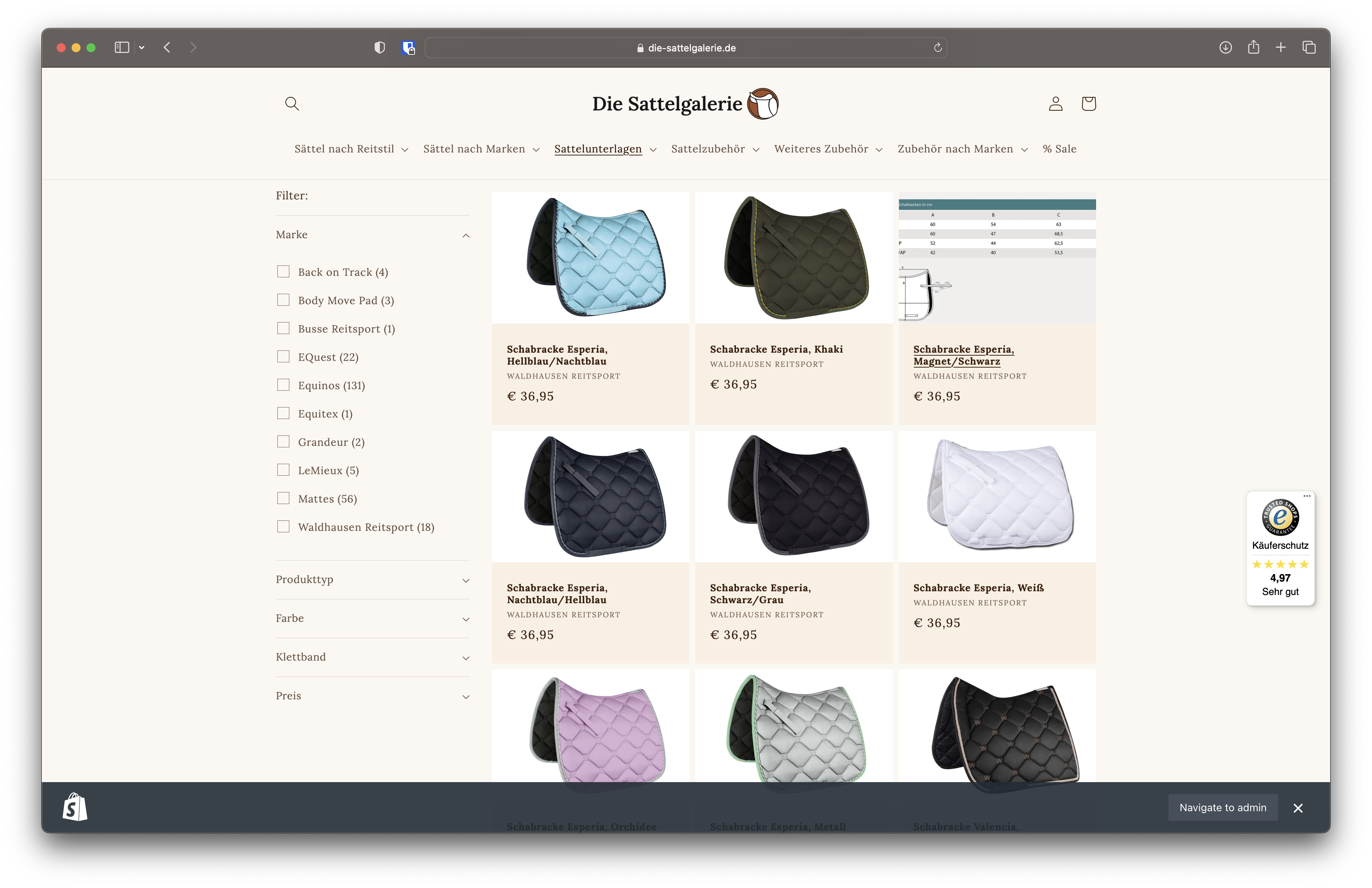1372x888 pixels.
Task: Go back with the browser back arrow
Action: coord(167,47)
